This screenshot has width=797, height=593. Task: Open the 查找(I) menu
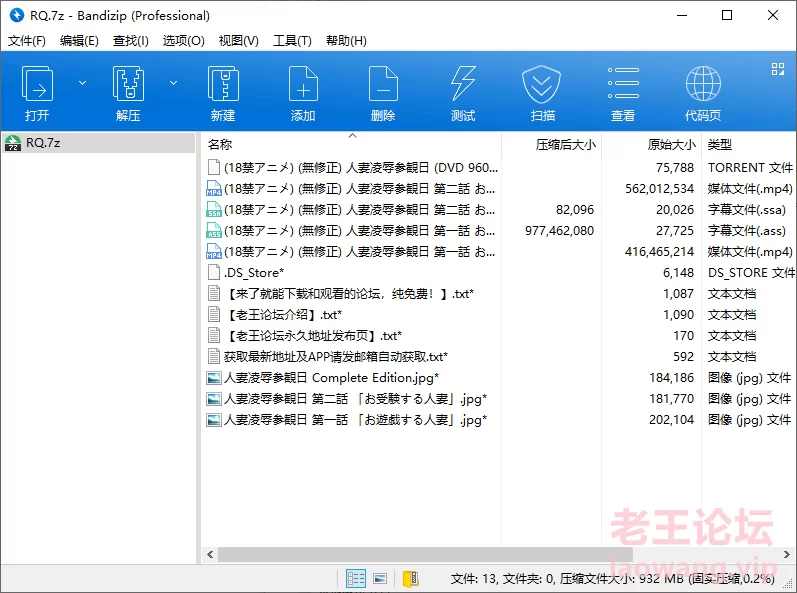tap(131, 41)
